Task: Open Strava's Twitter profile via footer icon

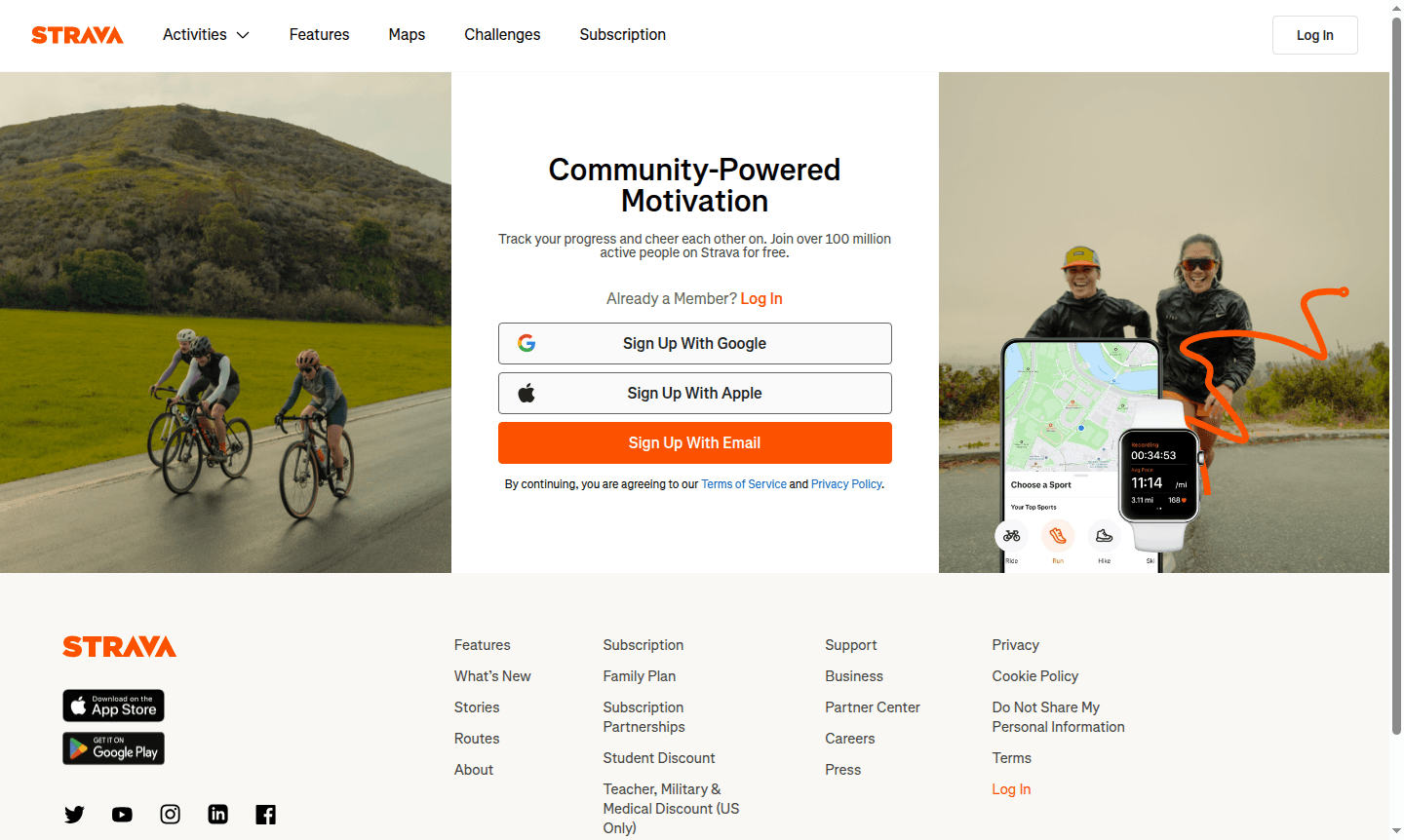Action: click(x=74, y=814)
